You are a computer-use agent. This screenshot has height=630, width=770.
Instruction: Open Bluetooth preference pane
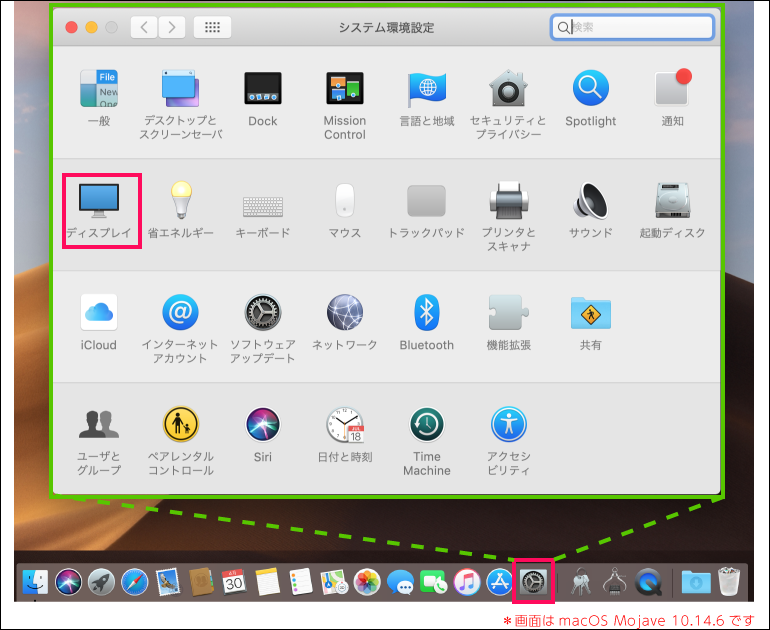(427, 322)
